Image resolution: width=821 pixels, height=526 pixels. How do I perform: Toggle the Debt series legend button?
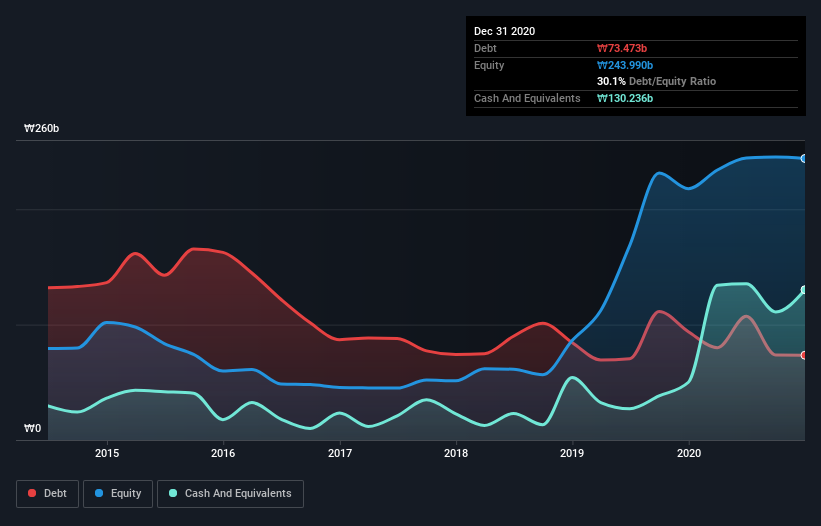(48, 494)
